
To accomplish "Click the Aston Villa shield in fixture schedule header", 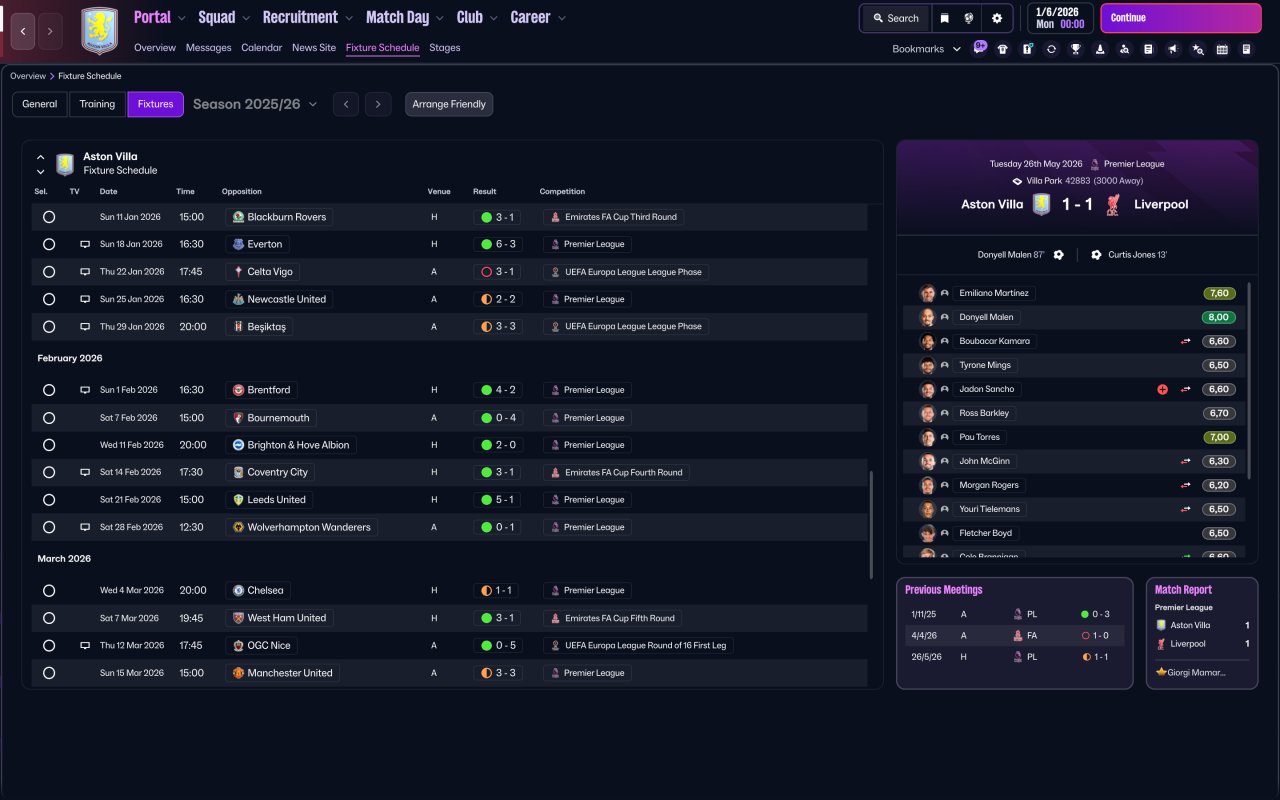I will point(65,164).
